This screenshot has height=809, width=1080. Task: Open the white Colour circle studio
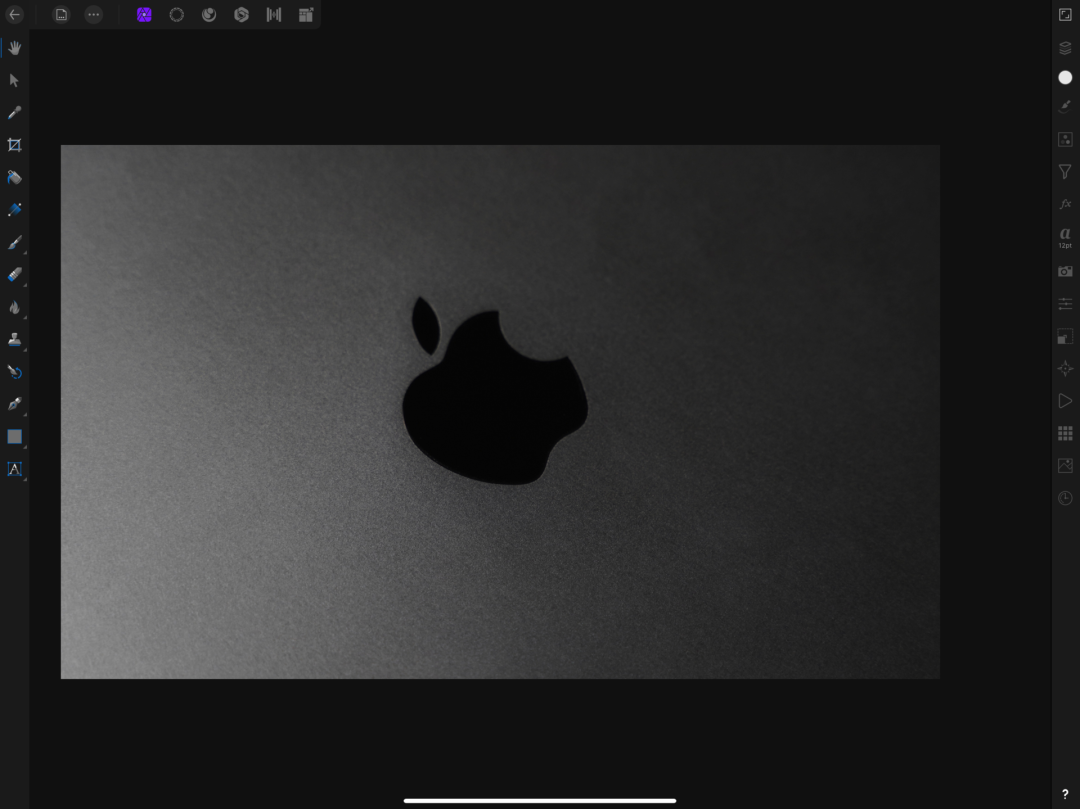point(1065,77)
